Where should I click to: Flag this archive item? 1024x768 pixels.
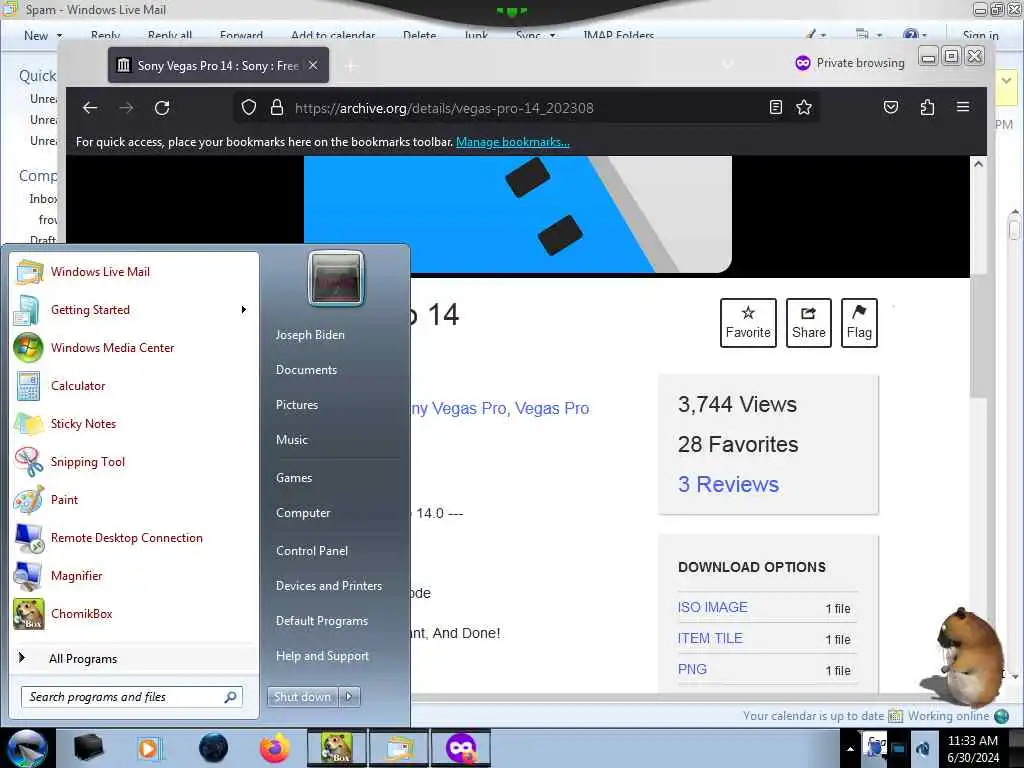pyautogui.click(x=859, y=323)
